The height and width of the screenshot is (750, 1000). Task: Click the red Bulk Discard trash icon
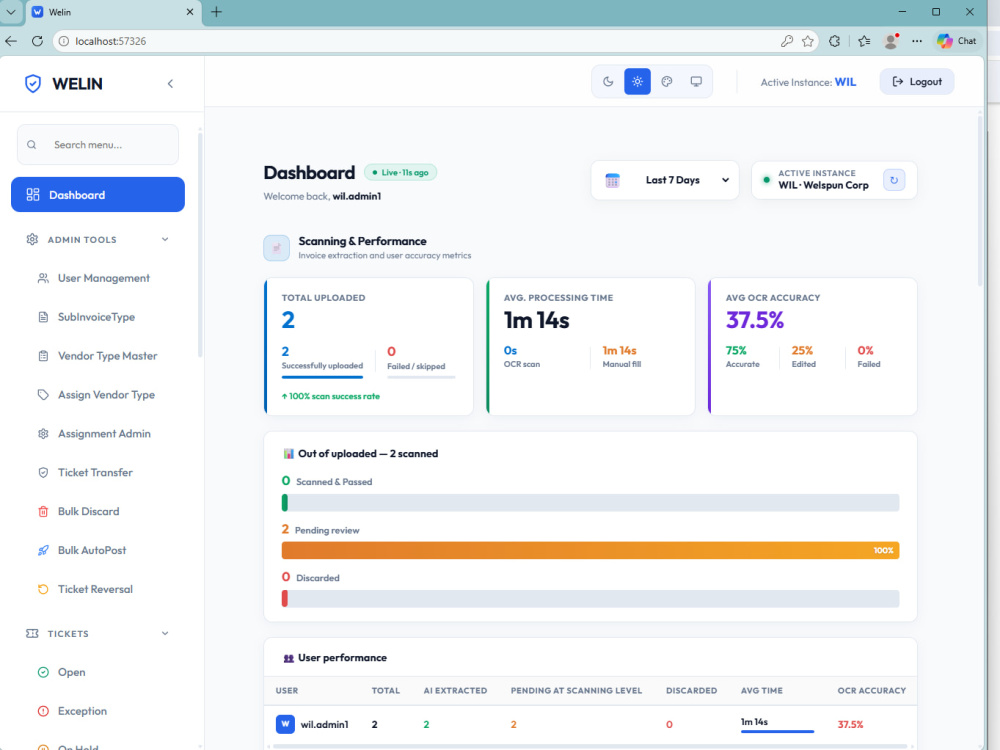tap(43, 511)
